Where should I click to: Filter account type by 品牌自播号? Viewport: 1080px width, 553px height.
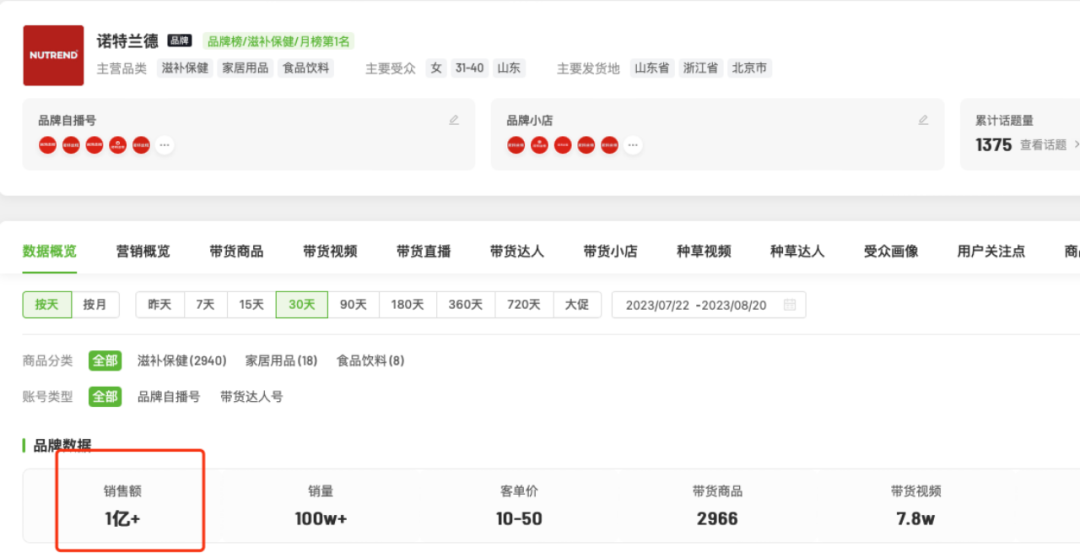169,397
